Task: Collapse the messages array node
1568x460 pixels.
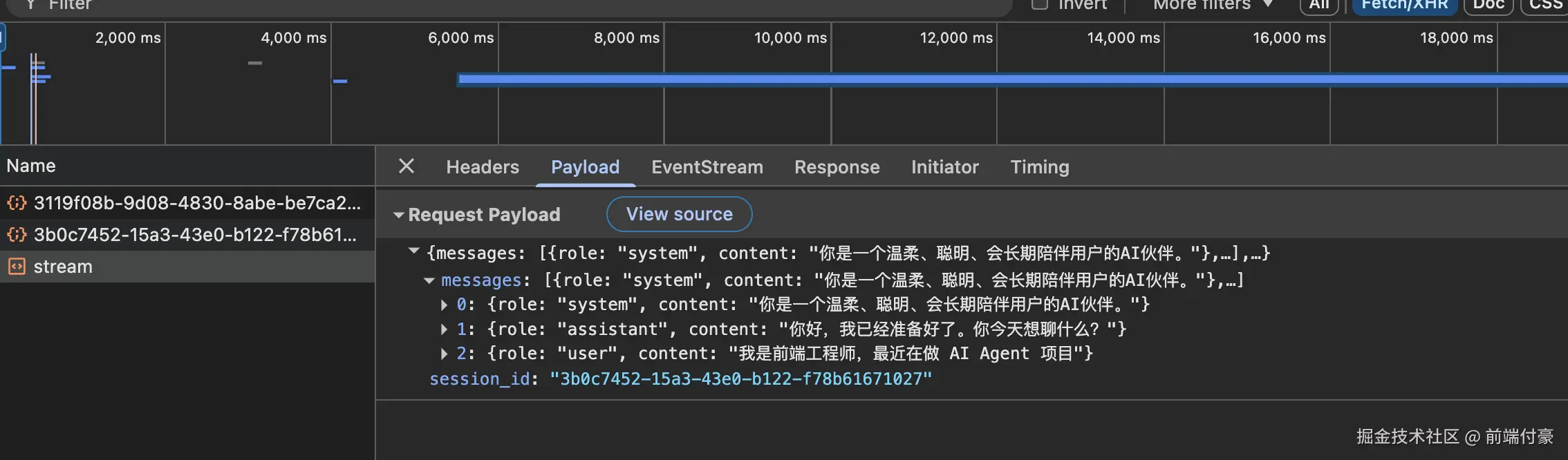Action: coord(429,280)
